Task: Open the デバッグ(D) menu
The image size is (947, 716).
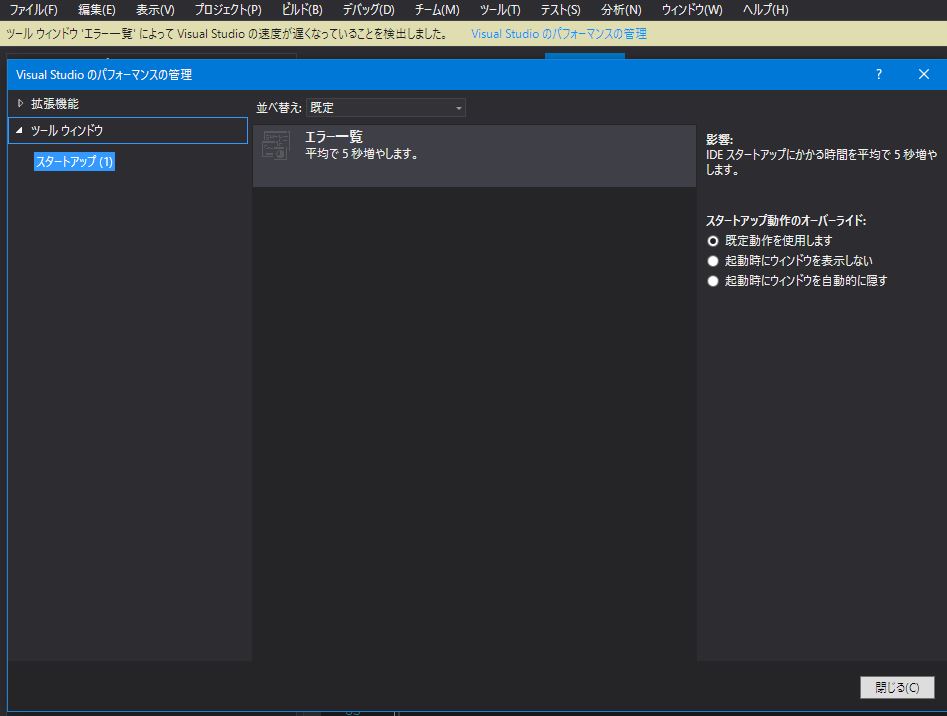Action: click(368, 10)
